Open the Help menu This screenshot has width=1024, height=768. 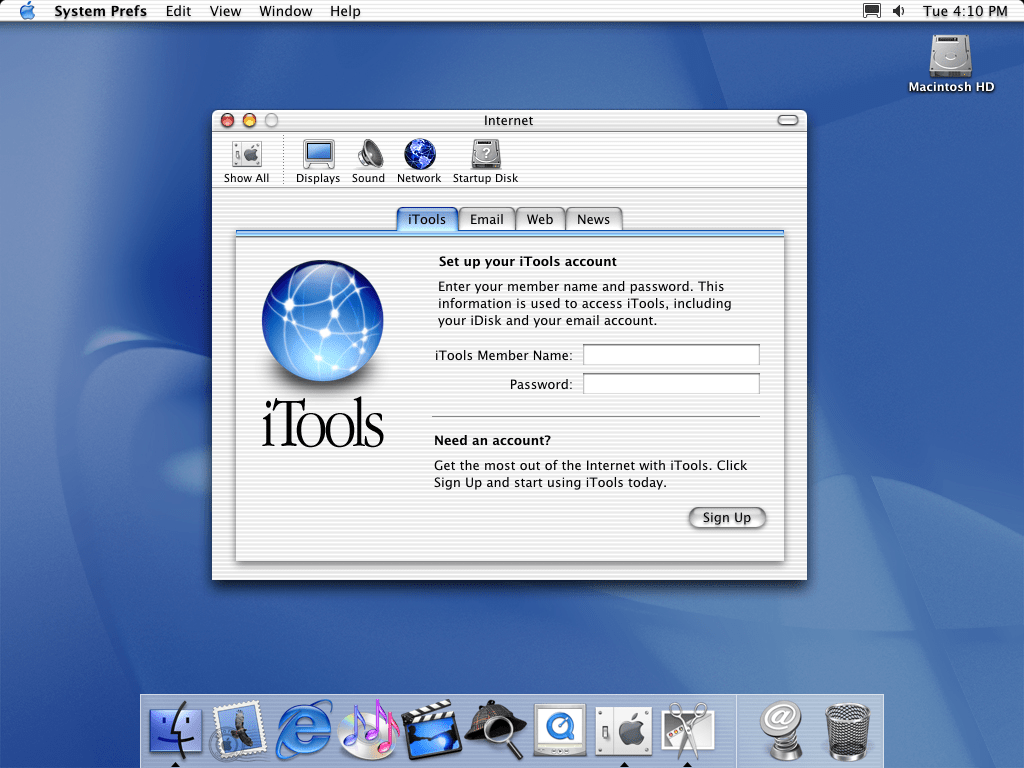click(x=345, y=11)
